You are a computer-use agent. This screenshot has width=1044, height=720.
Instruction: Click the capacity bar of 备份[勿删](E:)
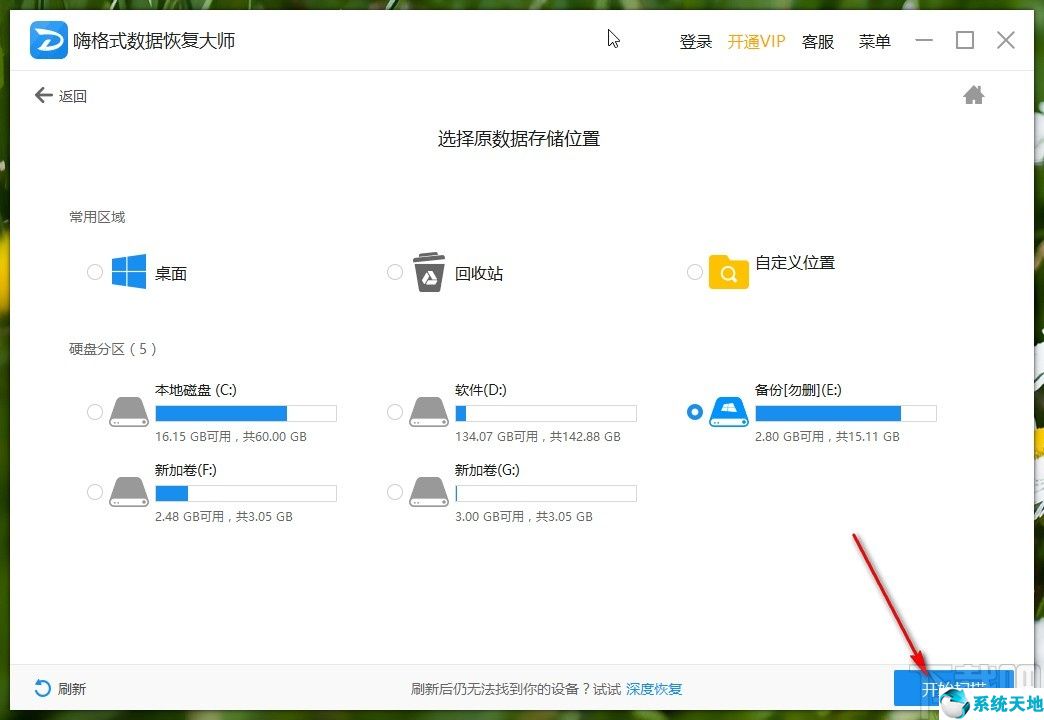845,412
